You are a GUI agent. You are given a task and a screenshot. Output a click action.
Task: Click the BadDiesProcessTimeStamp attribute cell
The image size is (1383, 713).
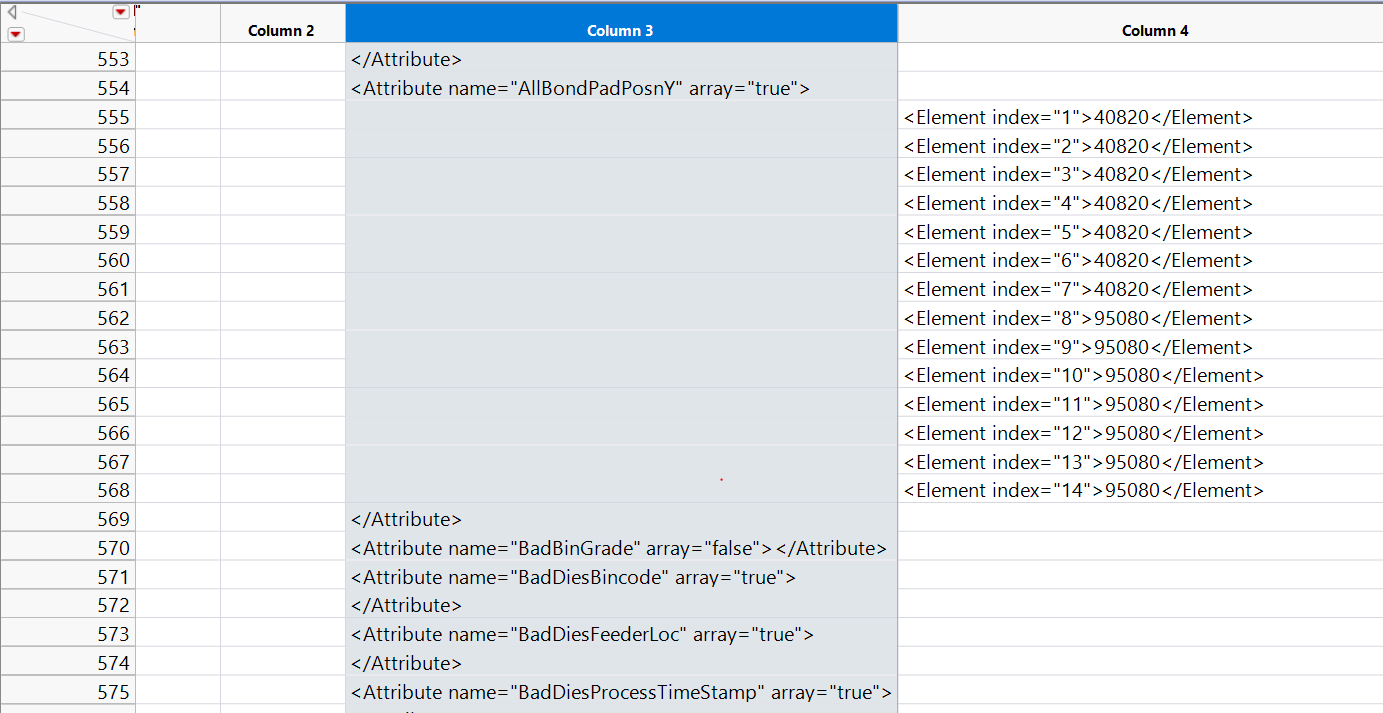(620, 692)
